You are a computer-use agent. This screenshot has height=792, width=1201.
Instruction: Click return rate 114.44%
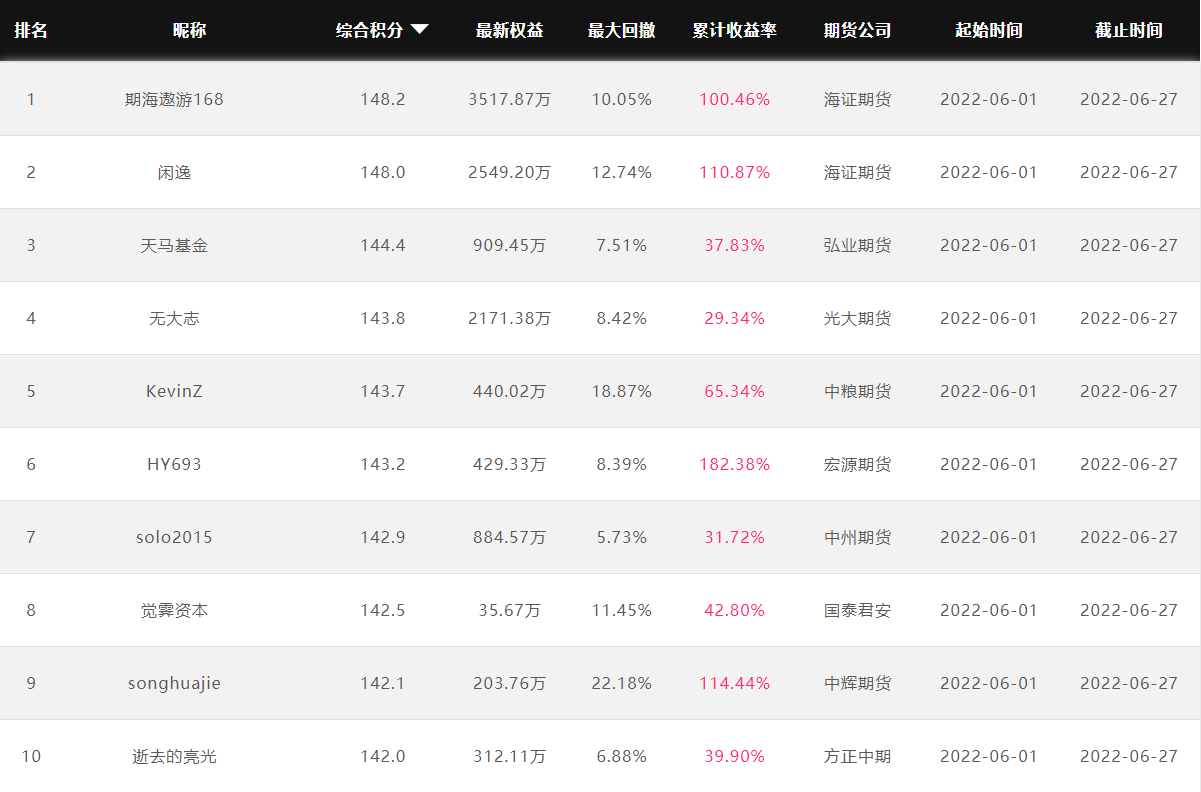point(735,683)
